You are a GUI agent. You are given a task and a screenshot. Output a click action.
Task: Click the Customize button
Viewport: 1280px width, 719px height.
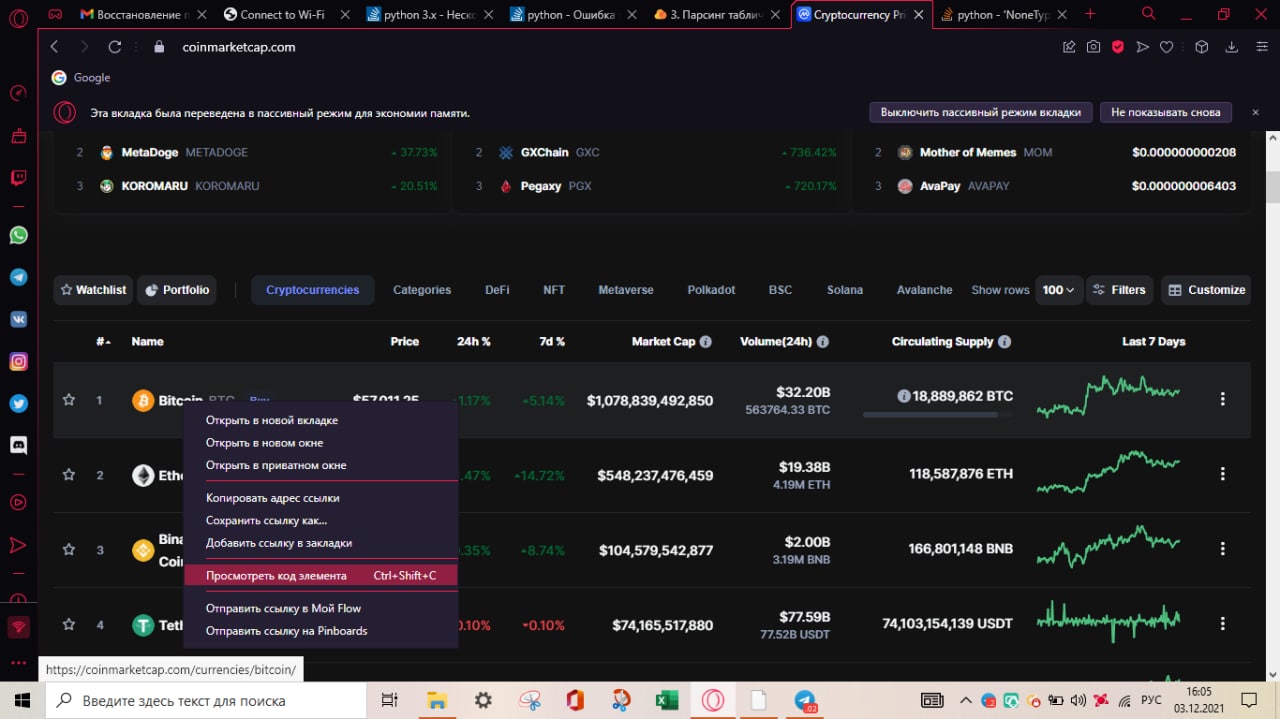point(1206,290)
